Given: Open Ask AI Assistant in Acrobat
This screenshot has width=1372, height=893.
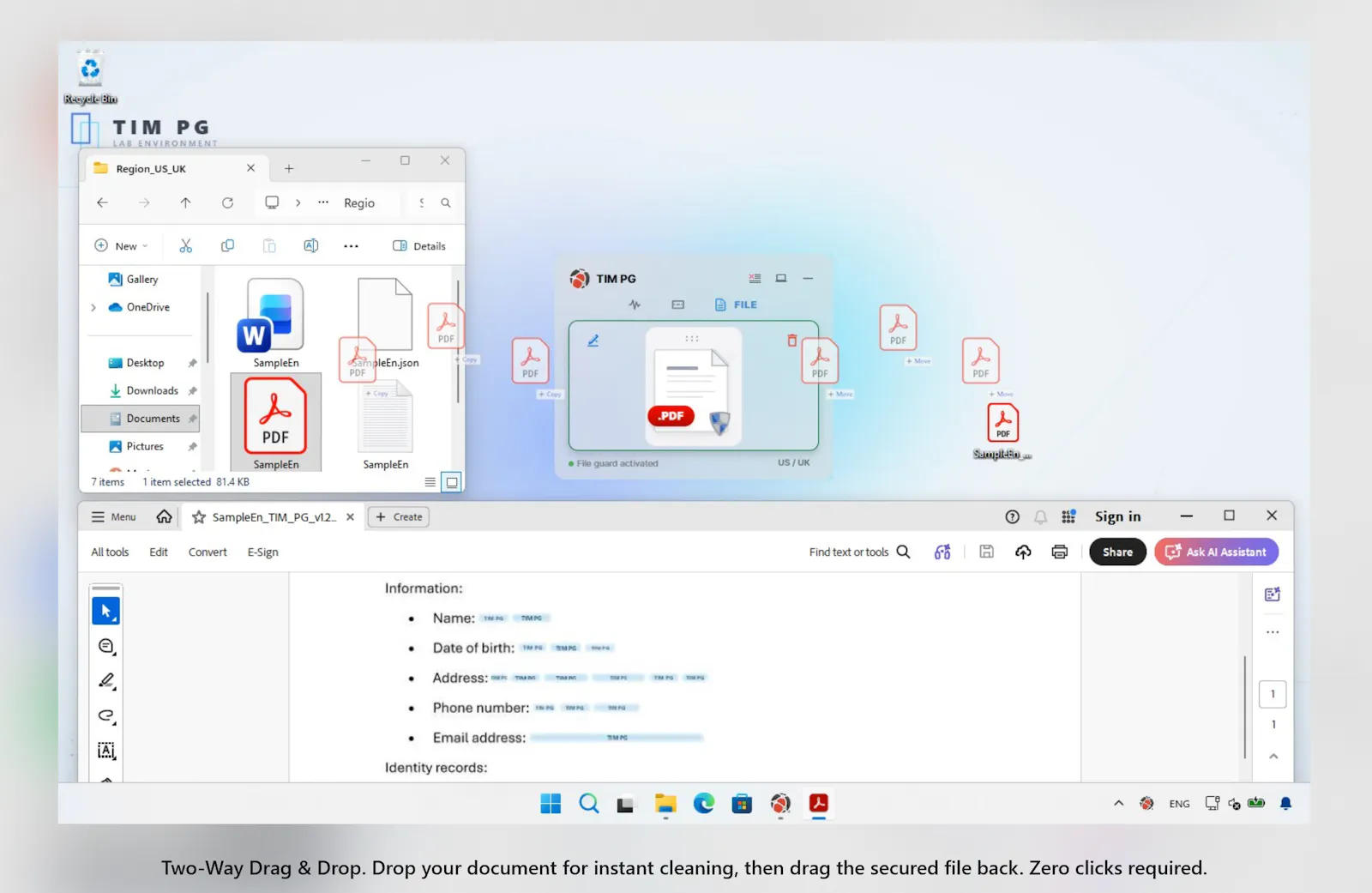Looking at the screenshot, I should (x=1216, y=552).
